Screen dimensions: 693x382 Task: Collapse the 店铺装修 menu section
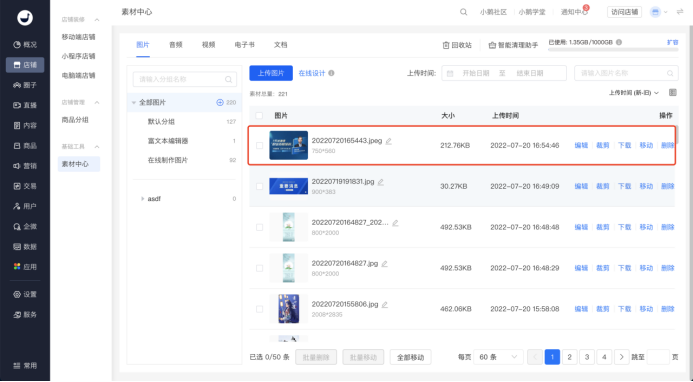(97, 20)
